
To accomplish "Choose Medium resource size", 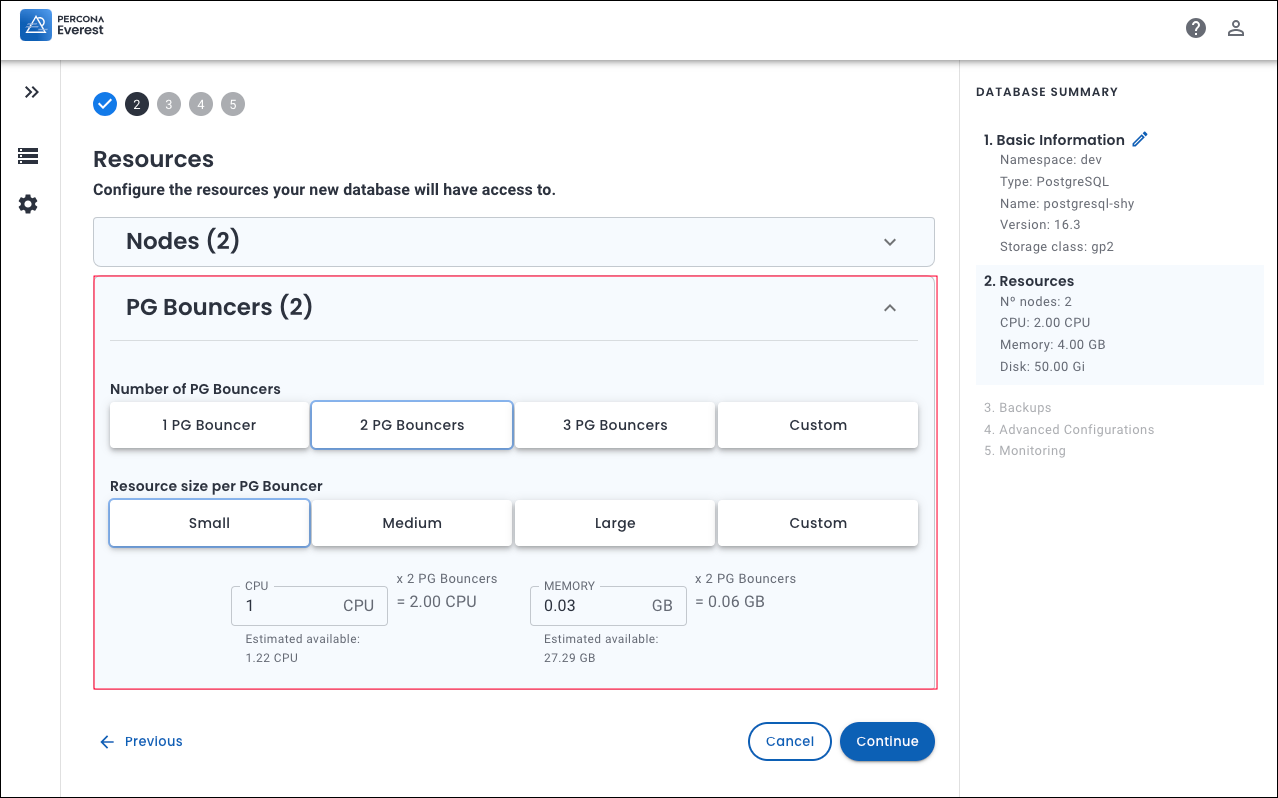I will (x=412, y=523).
